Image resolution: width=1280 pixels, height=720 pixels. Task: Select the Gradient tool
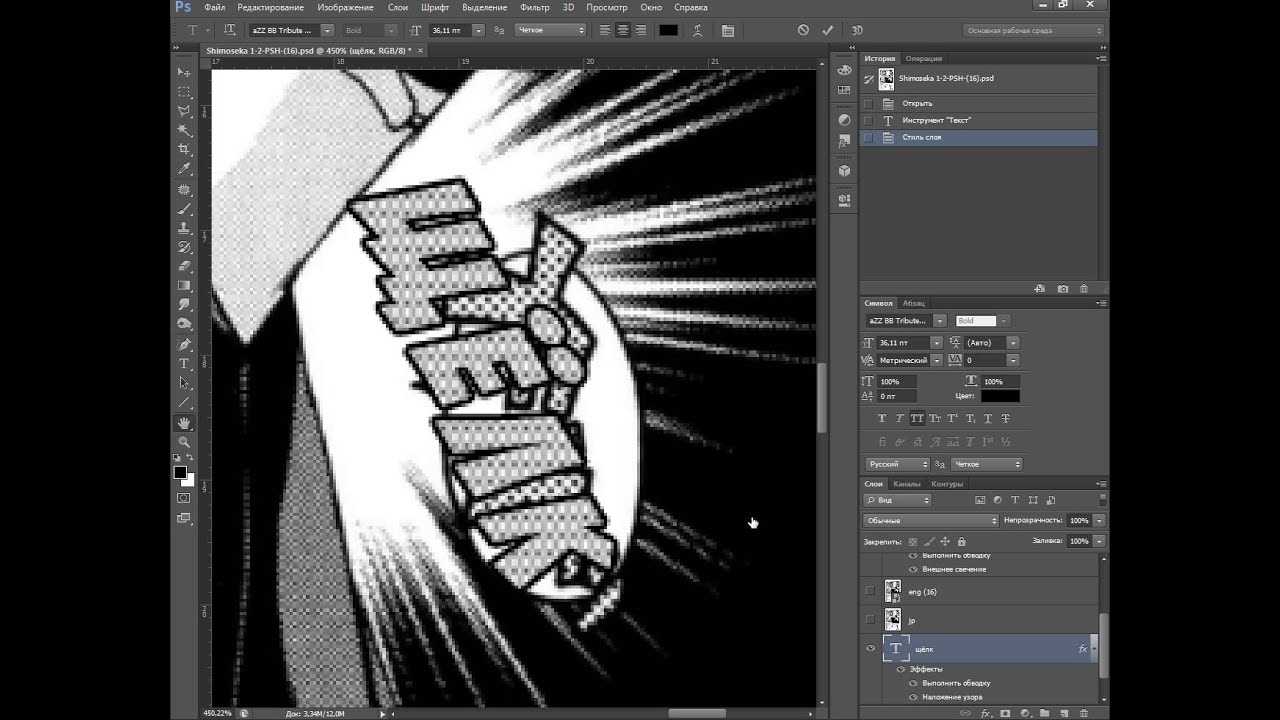pos(184,286)
